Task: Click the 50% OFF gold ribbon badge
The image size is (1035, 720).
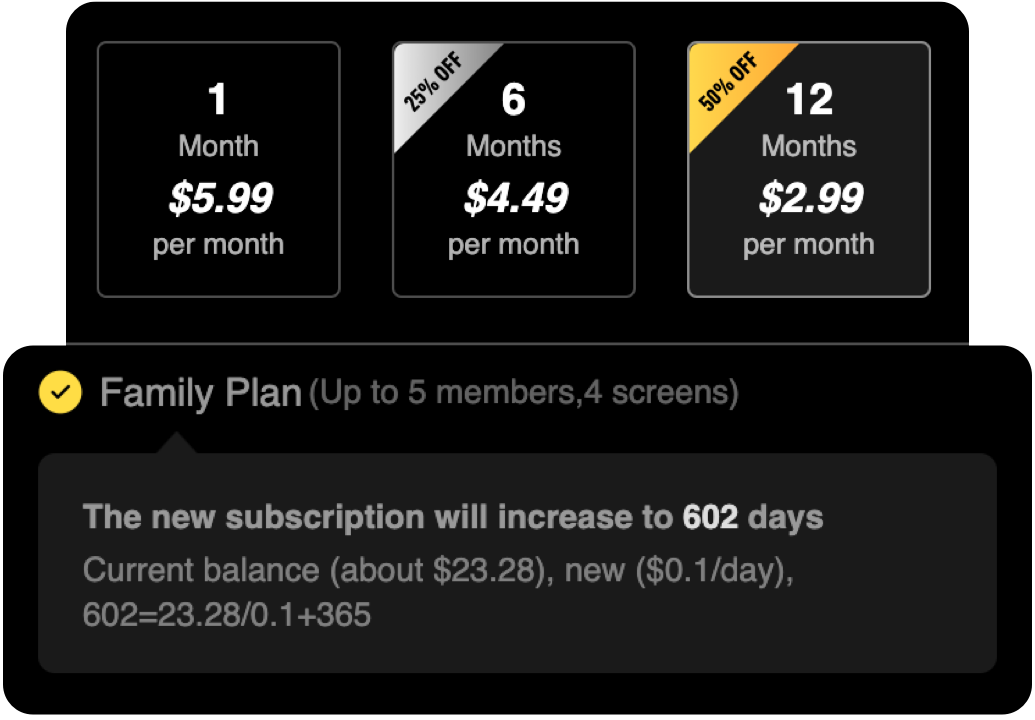Action: [x=727, y=82]
